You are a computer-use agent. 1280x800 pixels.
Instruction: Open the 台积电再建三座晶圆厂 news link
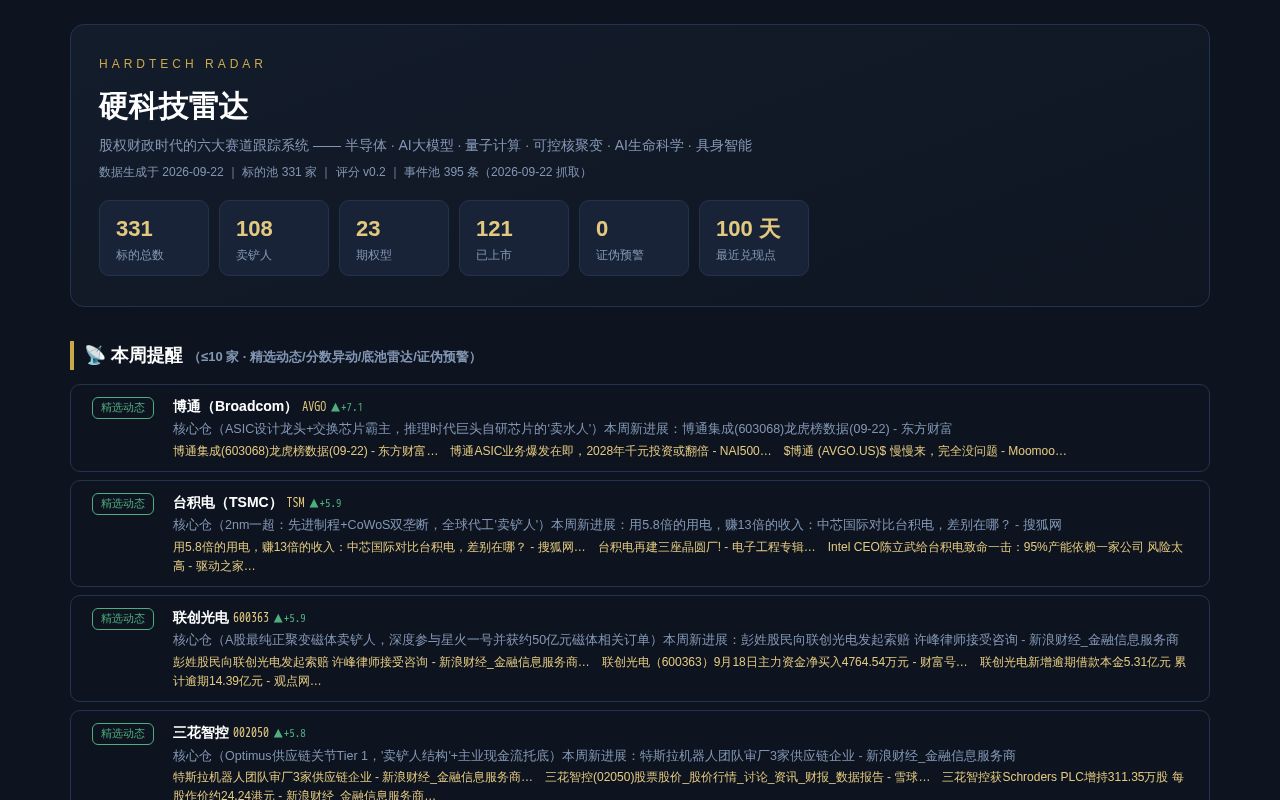(x=706, y=547)
